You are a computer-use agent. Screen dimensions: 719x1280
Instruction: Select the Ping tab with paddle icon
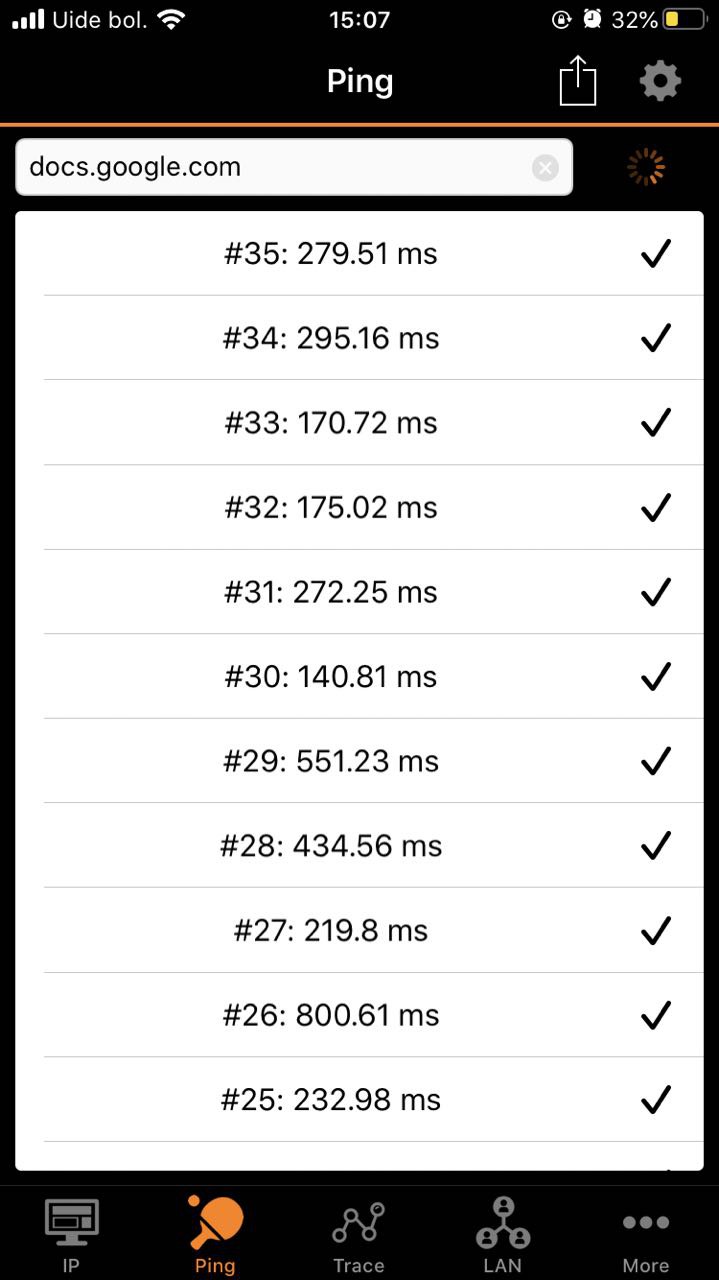coord(215,1235)
